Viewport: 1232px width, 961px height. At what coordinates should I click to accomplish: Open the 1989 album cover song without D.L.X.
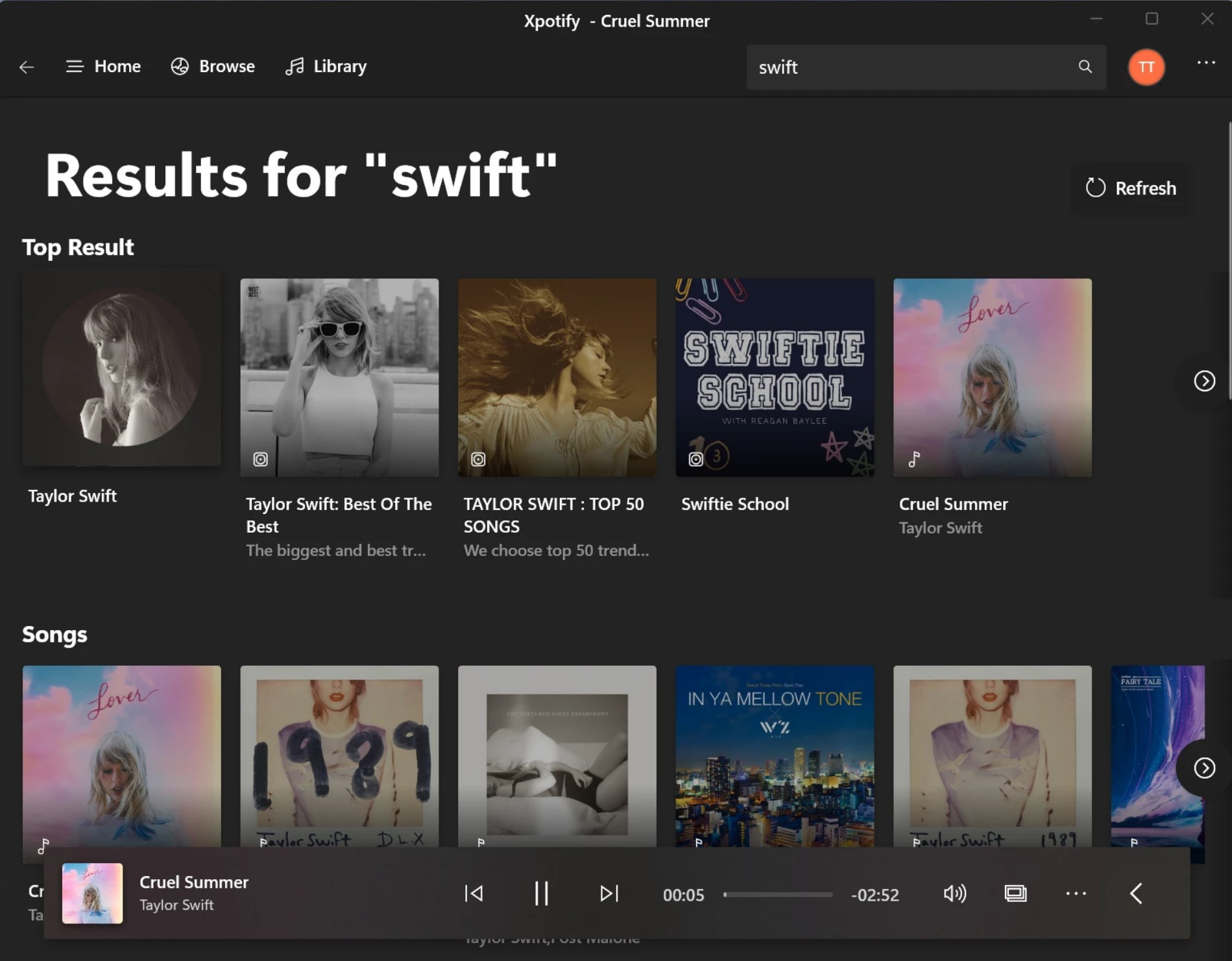(x=993, y=757)
